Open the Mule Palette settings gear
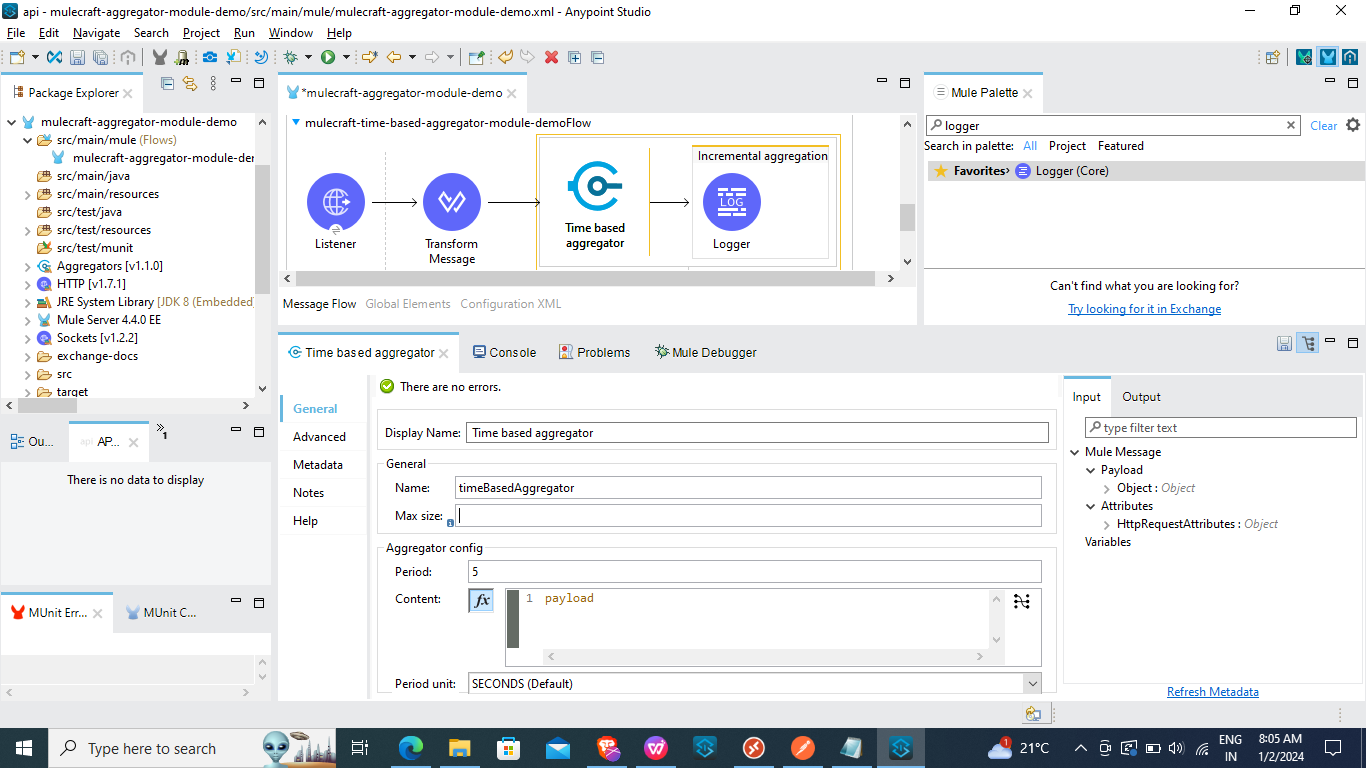This screenshot has width=1366, height=768. (x=1353, y=125)
